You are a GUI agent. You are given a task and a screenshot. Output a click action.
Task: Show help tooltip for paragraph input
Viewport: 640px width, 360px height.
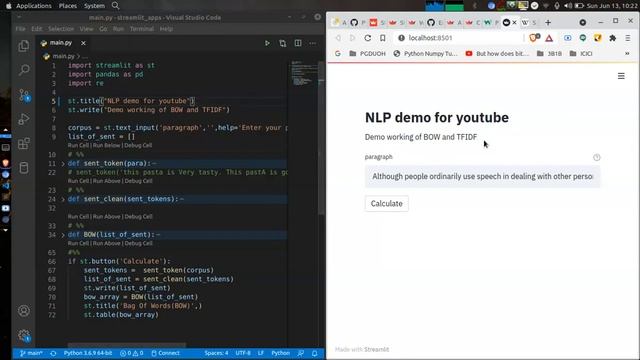[597, 157]
